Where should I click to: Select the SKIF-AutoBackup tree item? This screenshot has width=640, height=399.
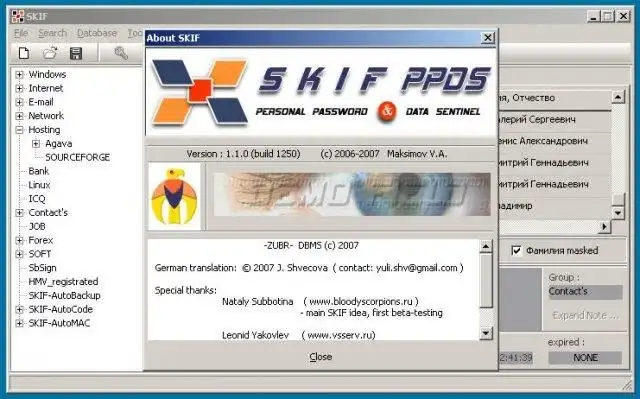pos(64,296)
